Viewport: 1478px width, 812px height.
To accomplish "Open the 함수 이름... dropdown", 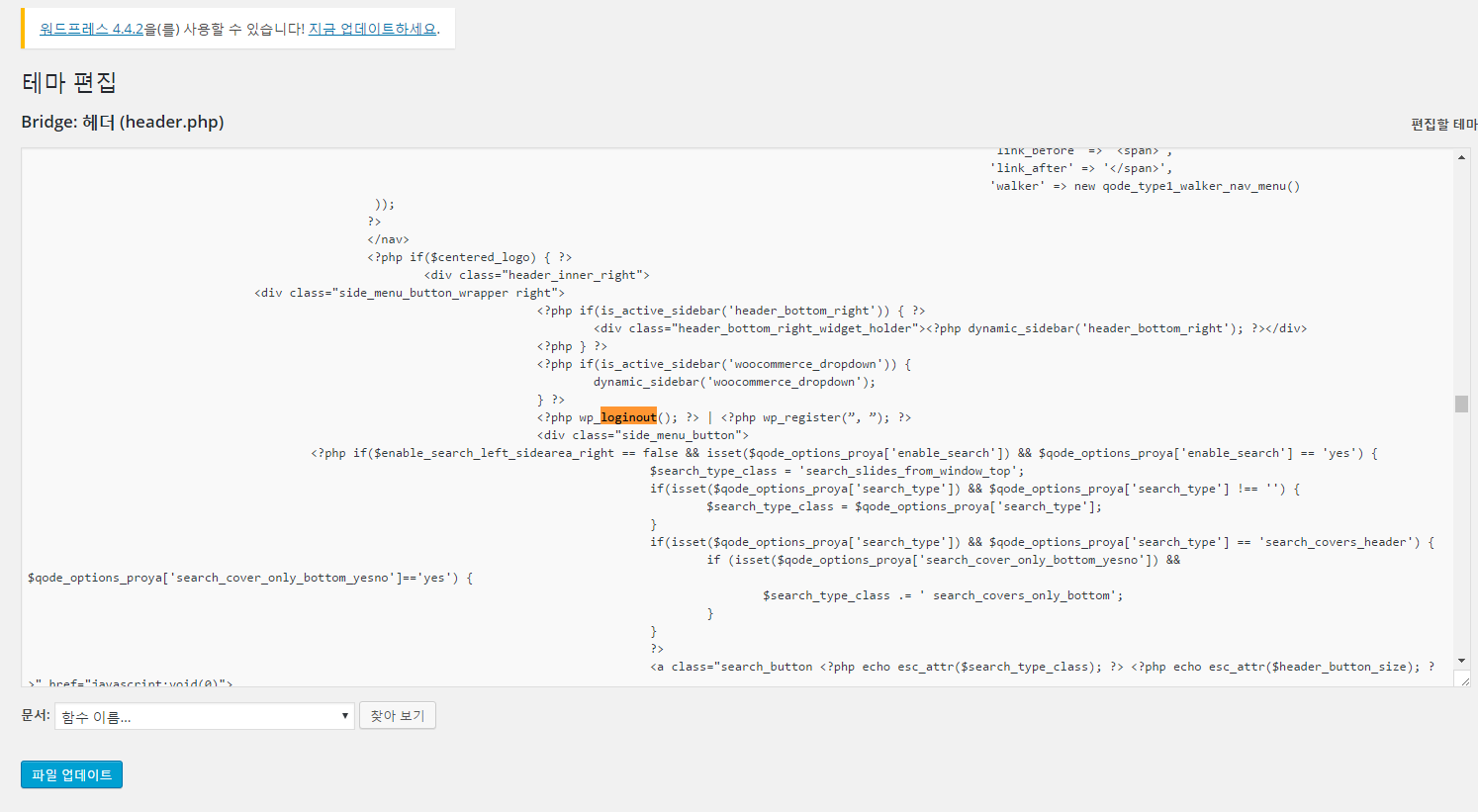I will click(x=205, y=716).
